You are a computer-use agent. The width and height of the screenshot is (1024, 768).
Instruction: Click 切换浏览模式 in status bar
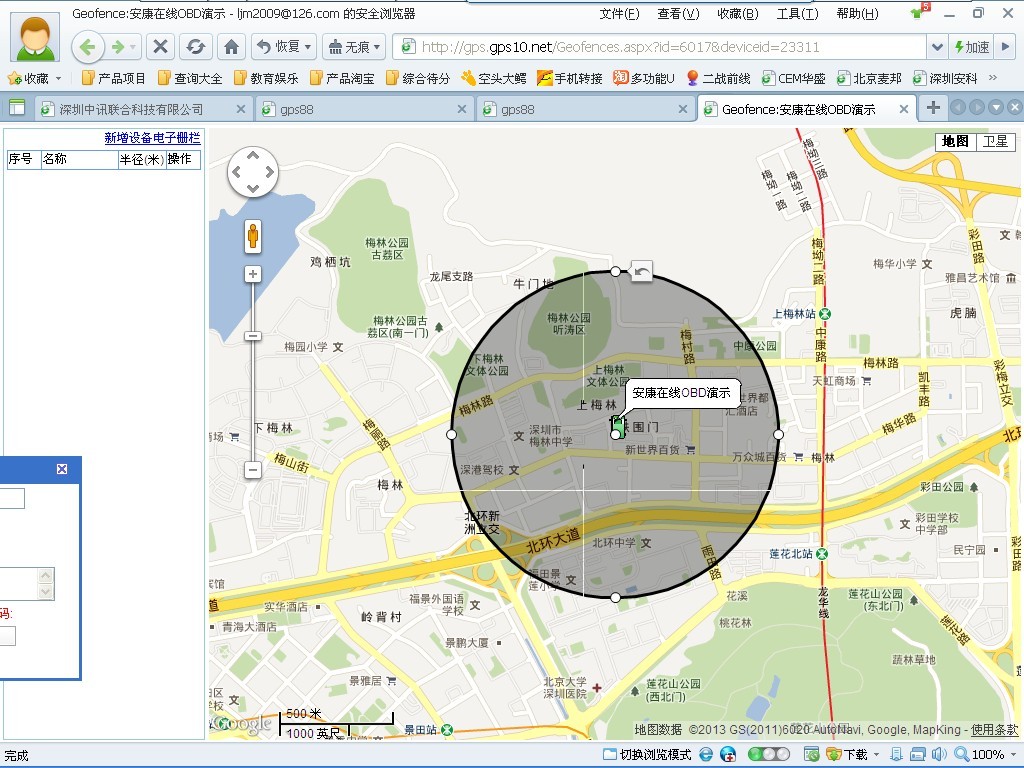click(647, 755)
